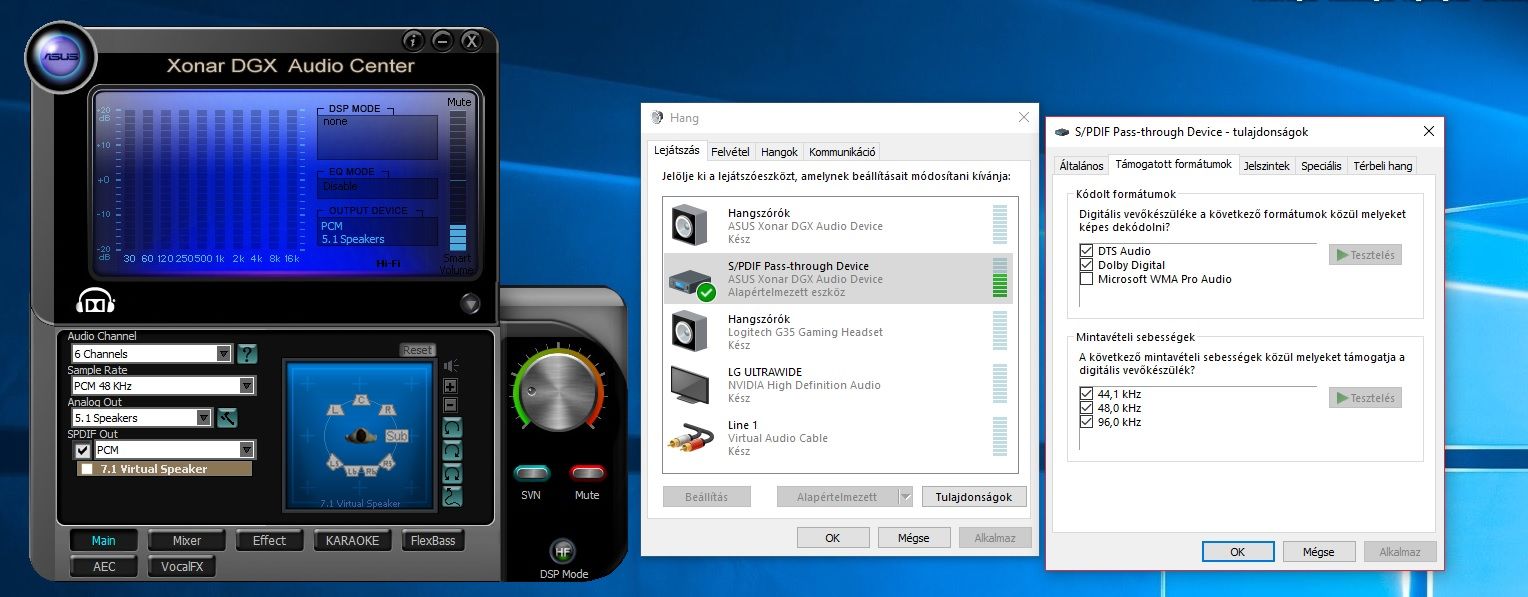Open the VocalFX page

(182, 566)
